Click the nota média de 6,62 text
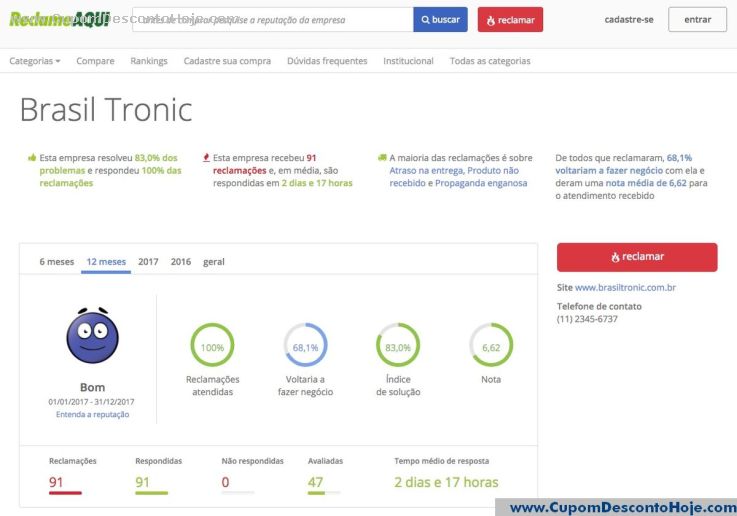 646,183
